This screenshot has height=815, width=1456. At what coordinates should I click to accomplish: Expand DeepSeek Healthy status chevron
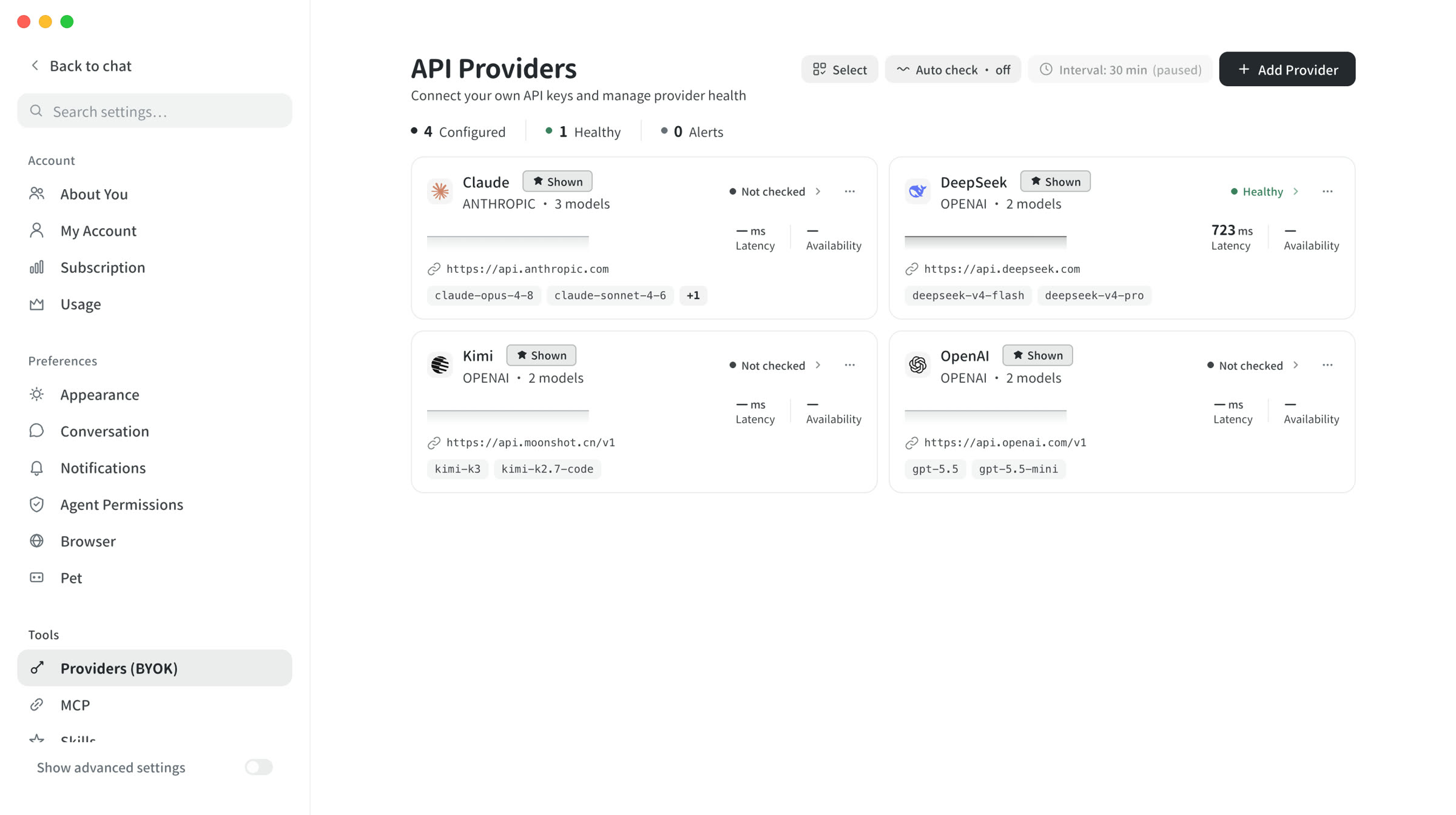pos(1296,192)
